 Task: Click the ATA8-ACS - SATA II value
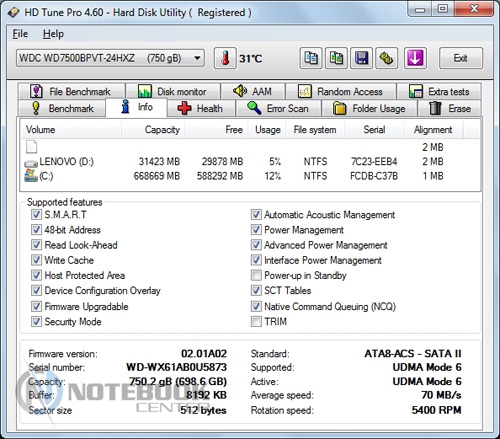point(413,353)
